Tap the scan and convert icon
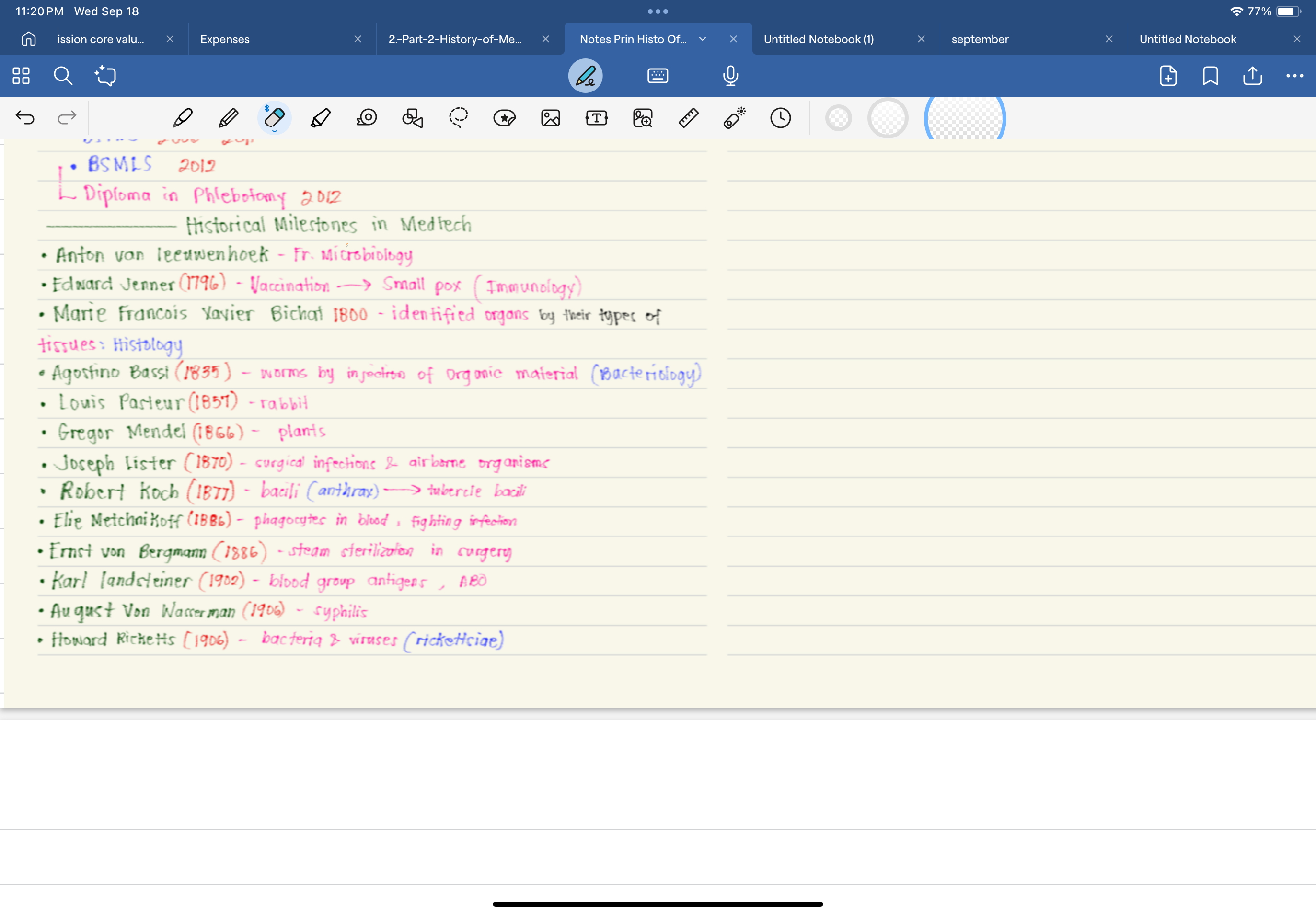This screenshot has width=1316, height=914. tap(105, 76)
